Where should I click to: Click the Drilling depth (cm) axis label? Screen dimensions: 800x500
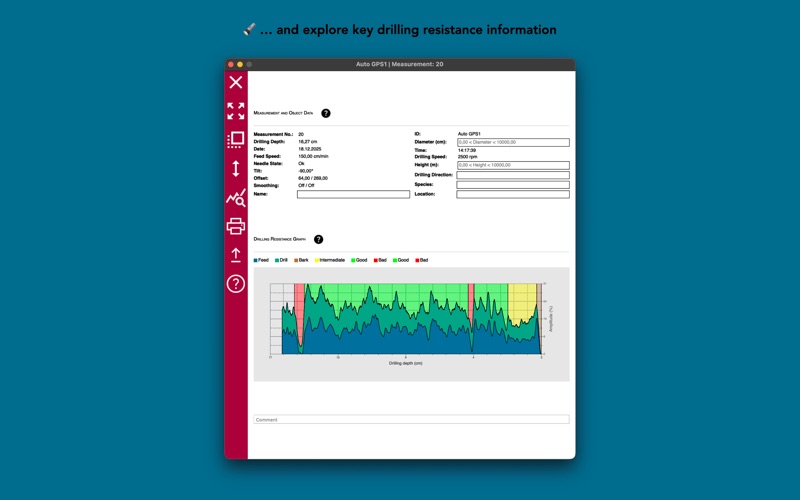pyautogui.click(x=406, y=363)
